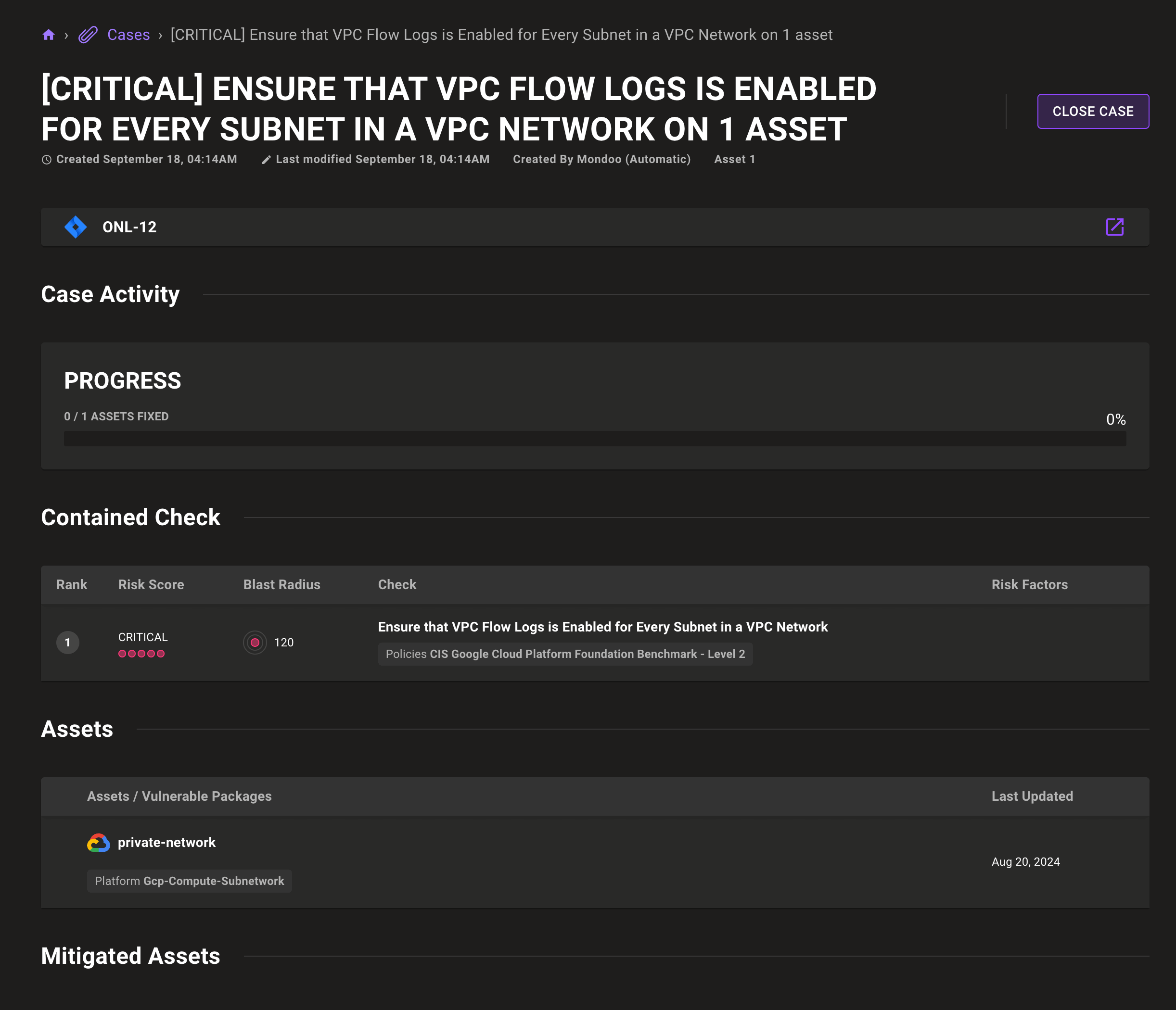Image resolution: width=1176 pixels, height=1010 pixels.
Task: Click the Platform Gcp-Compute-Subnetwork tag
Action: click(189, 881)
